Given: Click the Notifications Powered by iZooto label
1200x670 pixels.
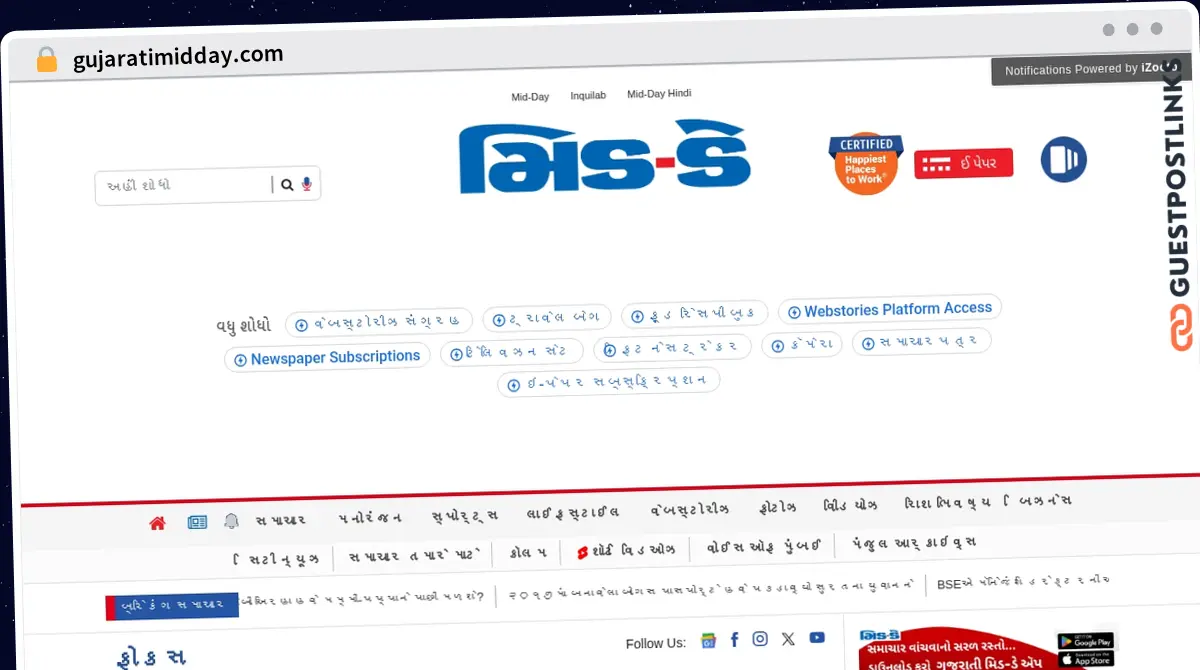Looking at the screenshot, I should coord(1091,69).
